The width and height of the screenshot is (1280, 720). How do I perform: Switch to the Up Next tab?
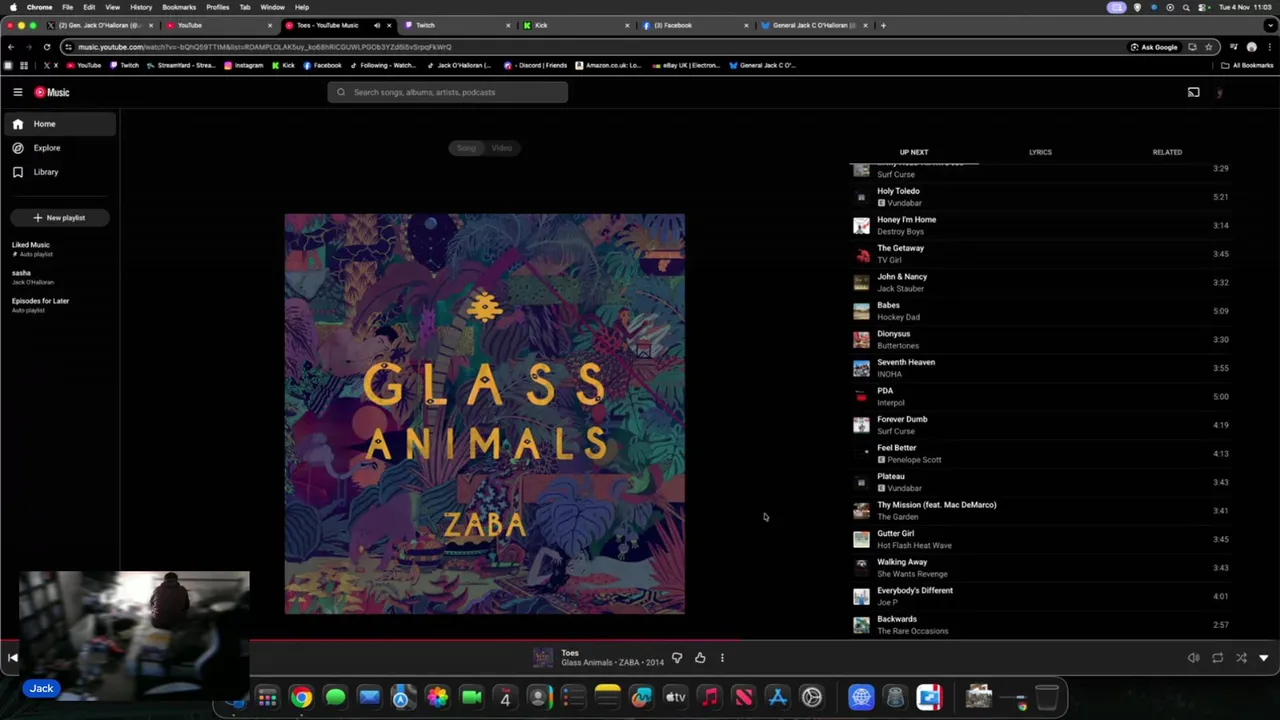913,152
